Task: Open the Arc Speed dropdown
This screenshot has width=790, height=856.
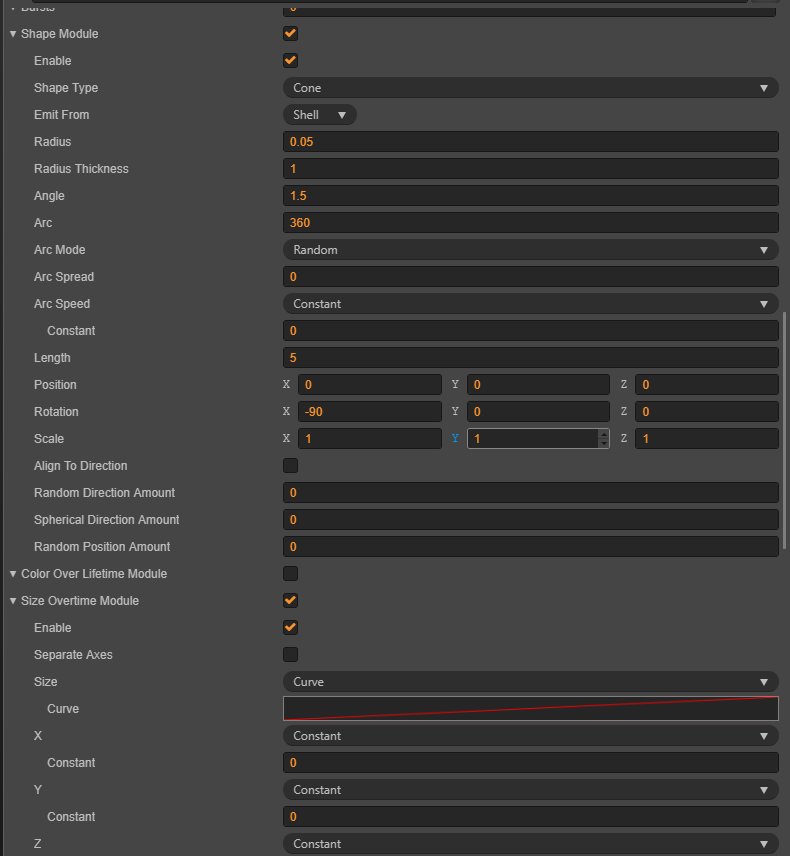Action: [530, 304]
